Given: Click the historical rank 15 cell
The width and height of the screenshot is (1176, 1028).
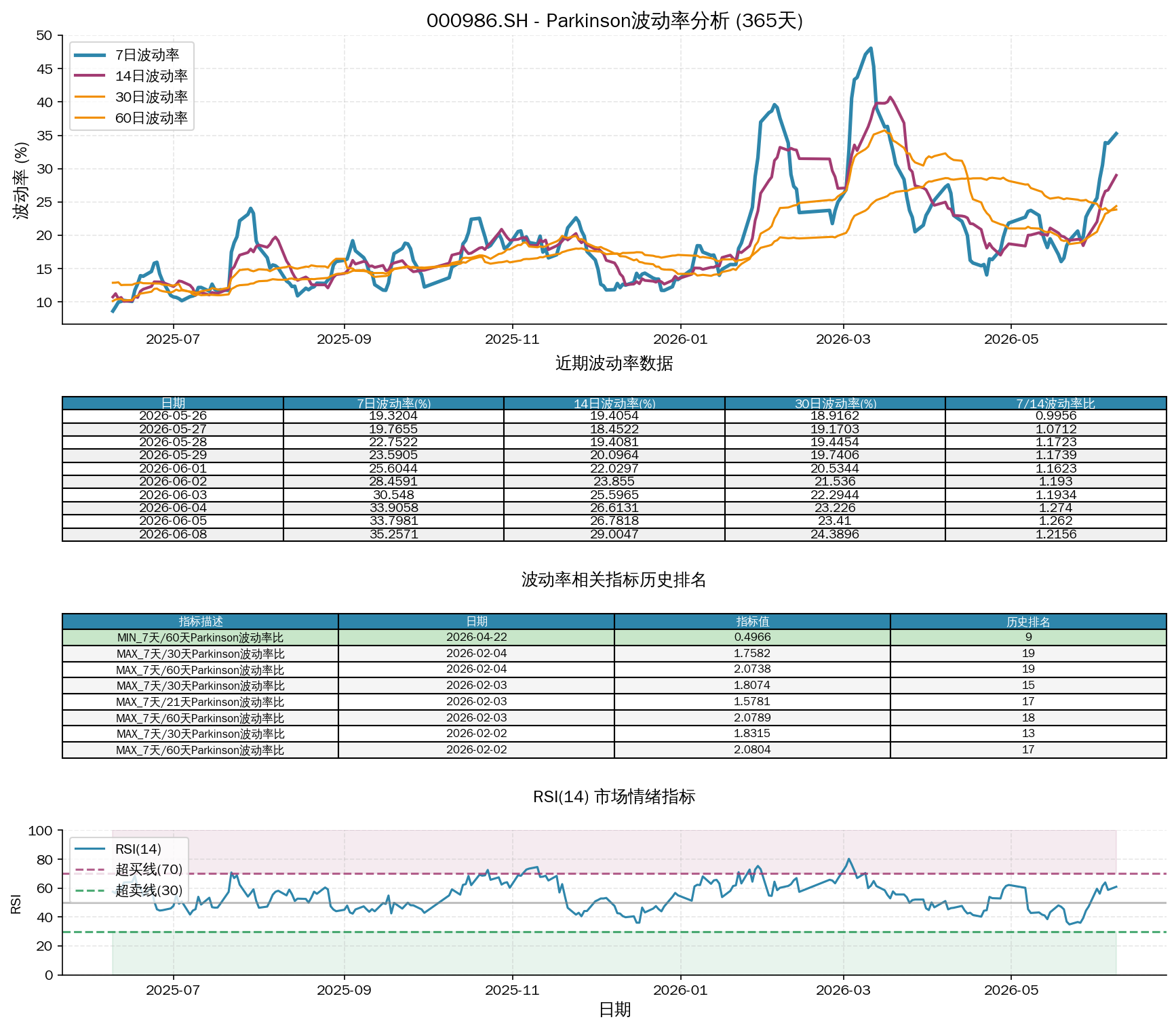Looking at the screenshot, I should pyautogui.click(x=1028, y=686).
